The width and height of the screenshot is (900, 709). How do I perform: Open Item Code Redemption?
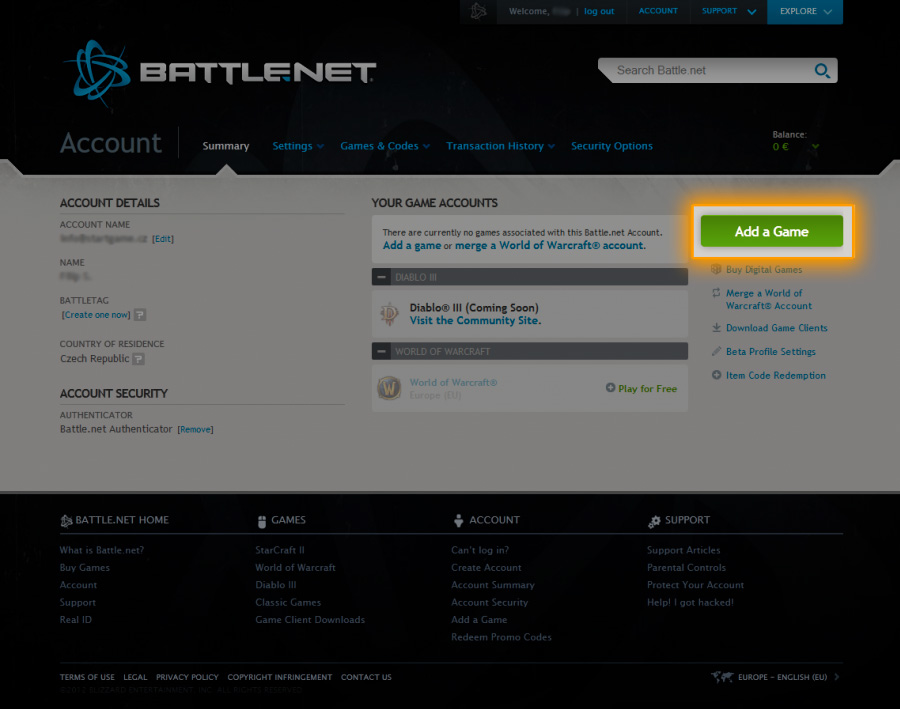pos(775,375)
